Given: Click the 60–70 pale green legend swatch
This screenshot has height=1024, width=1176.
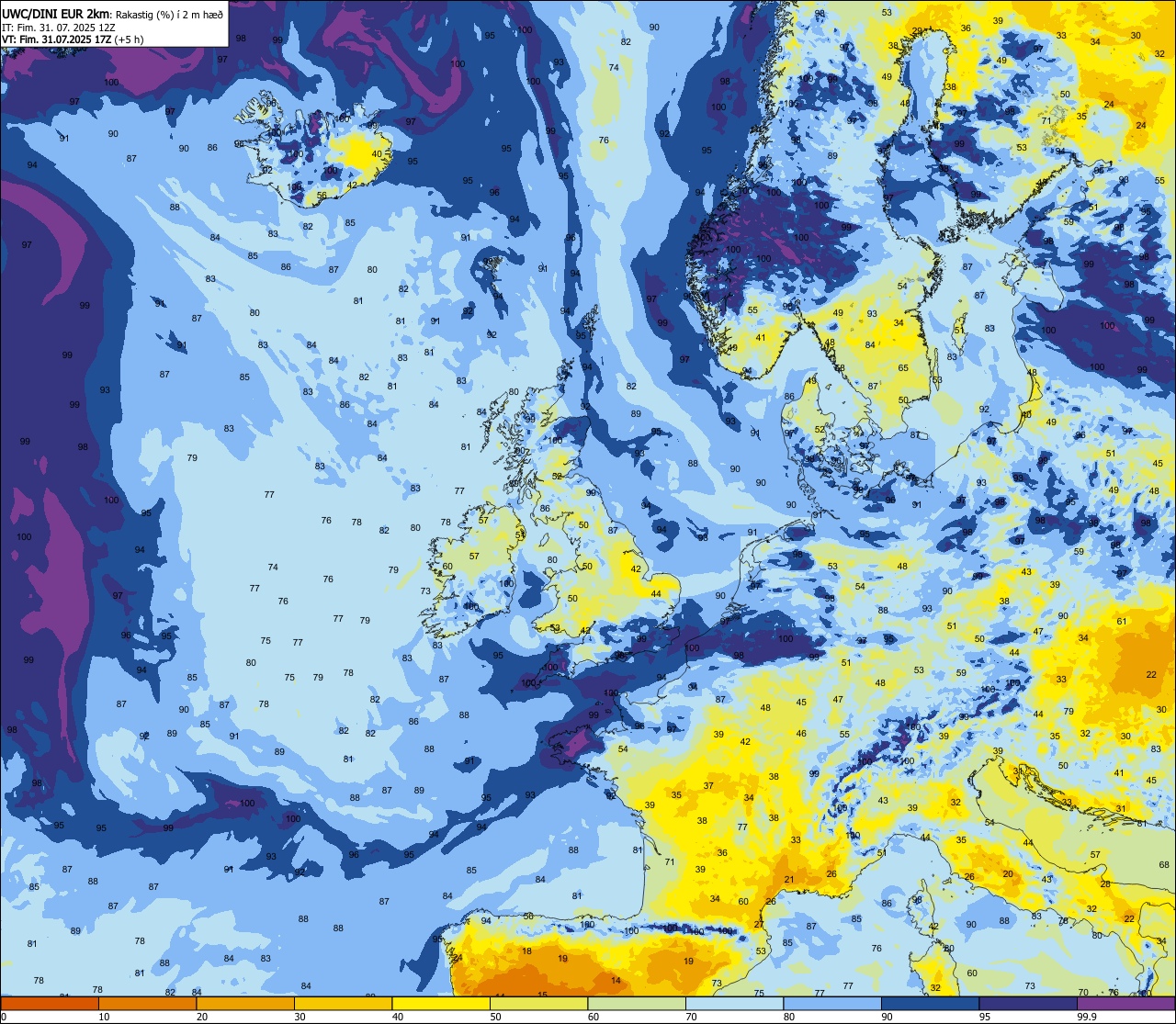Looking at the screenshot, I should click(x=637, y=1003).
